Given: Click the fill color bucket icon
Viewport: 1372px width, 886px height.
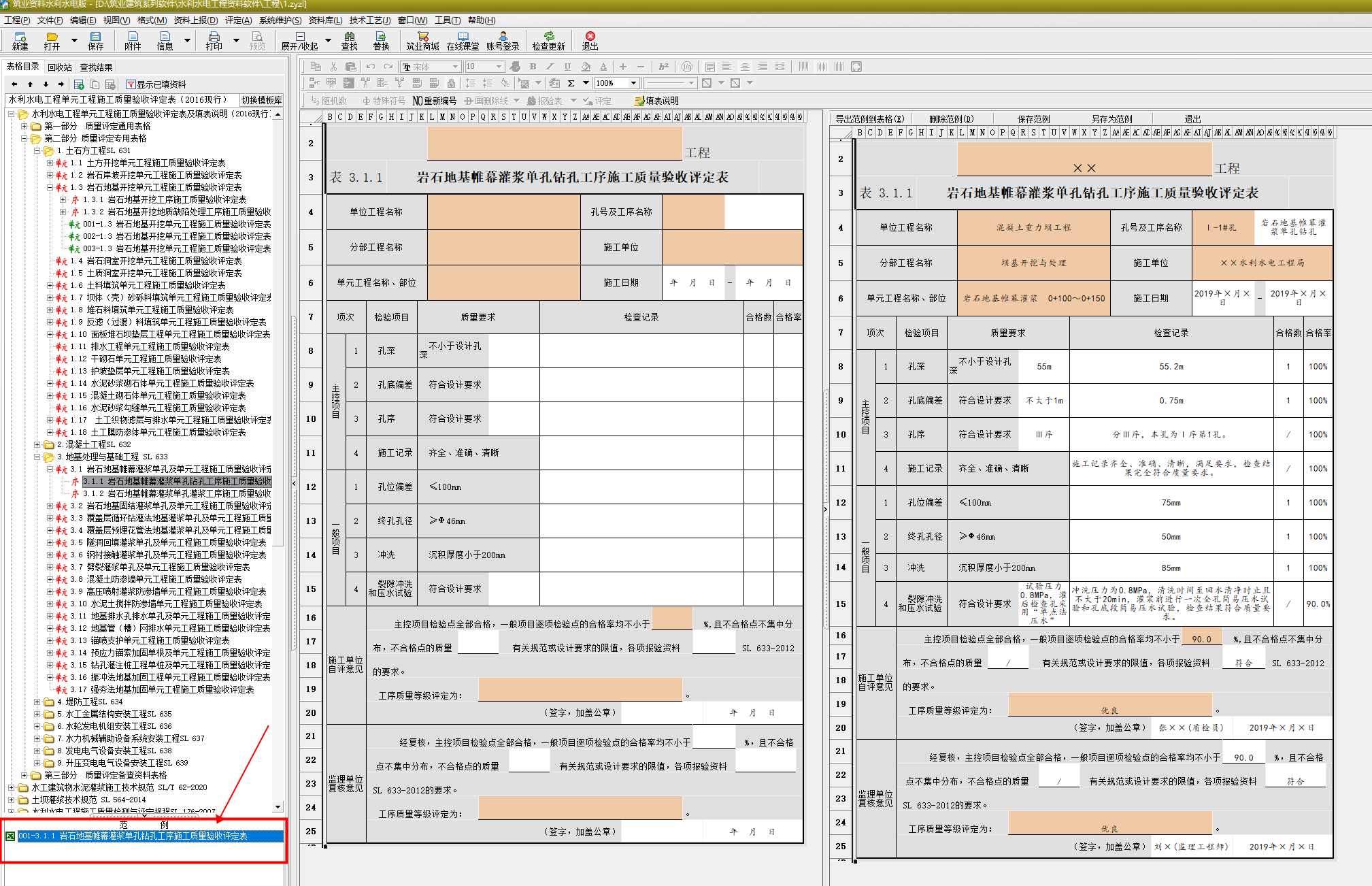Looking at the screenshot, I should (586, 67).
